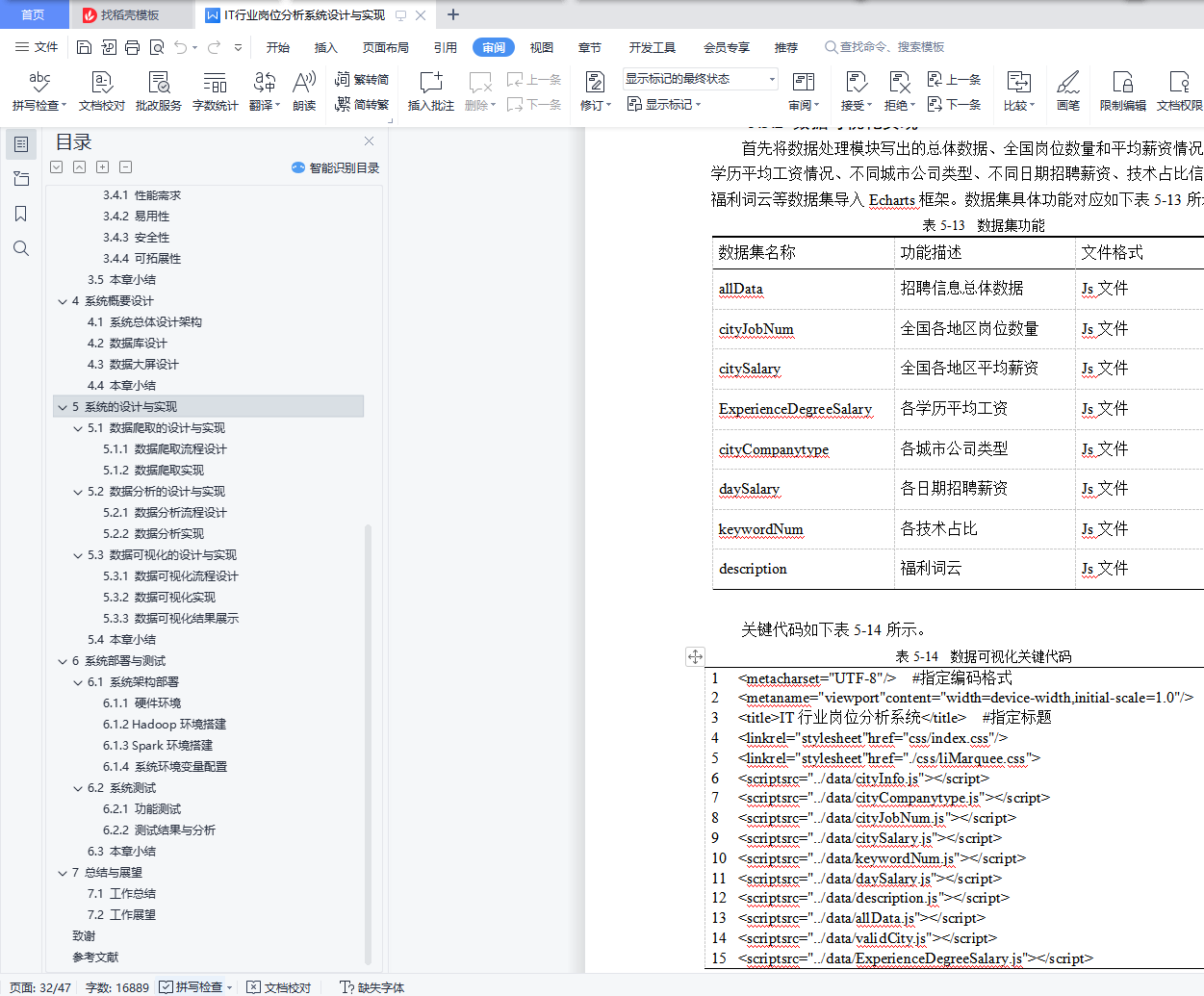Screen dimensions: 1204x996
Task: Open 限制编辑 restrict editing
Action: pyautogui.click(x=1123, y=91)
